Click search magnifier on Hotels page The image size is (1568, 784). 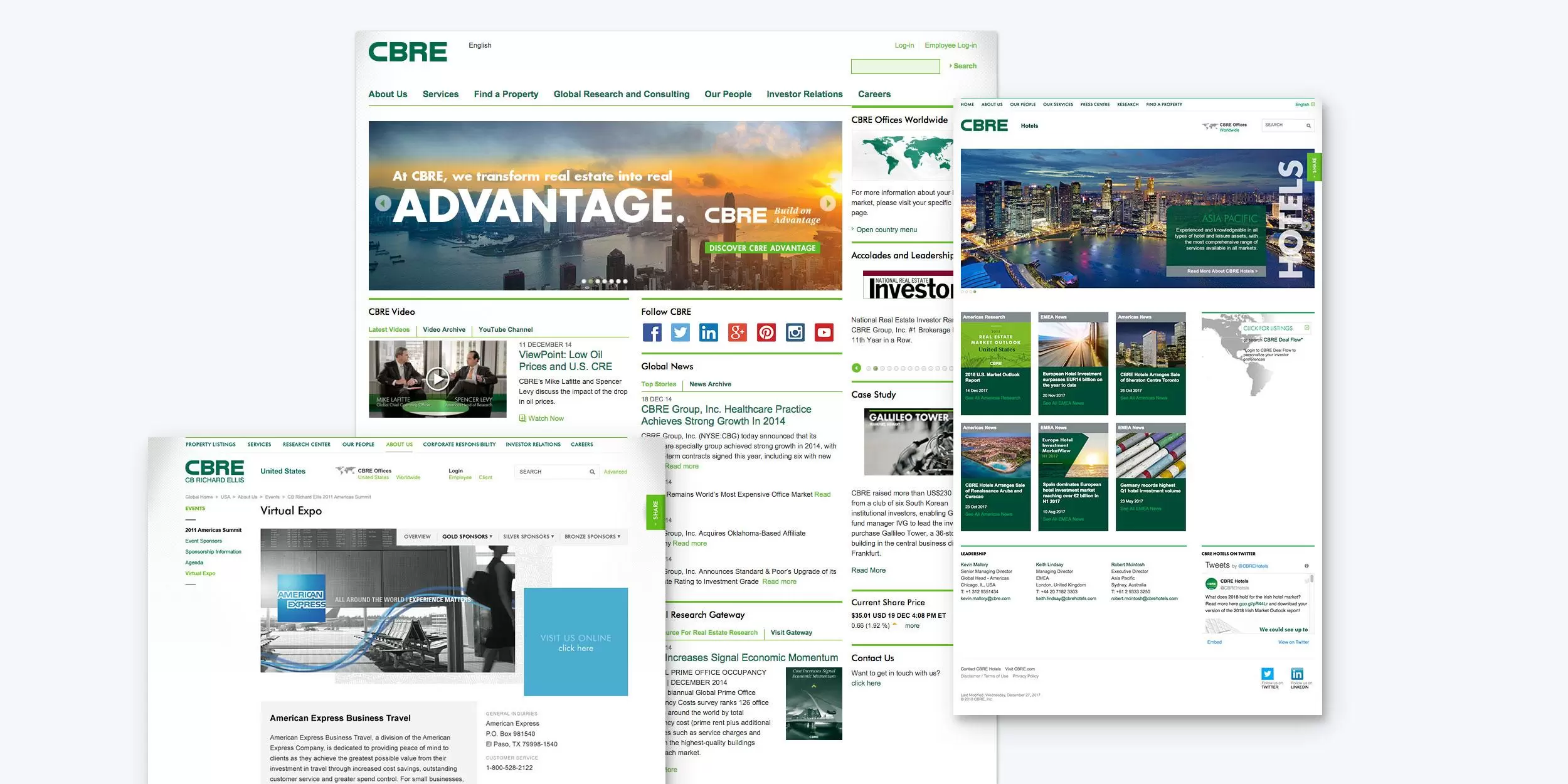[1308, 125]
